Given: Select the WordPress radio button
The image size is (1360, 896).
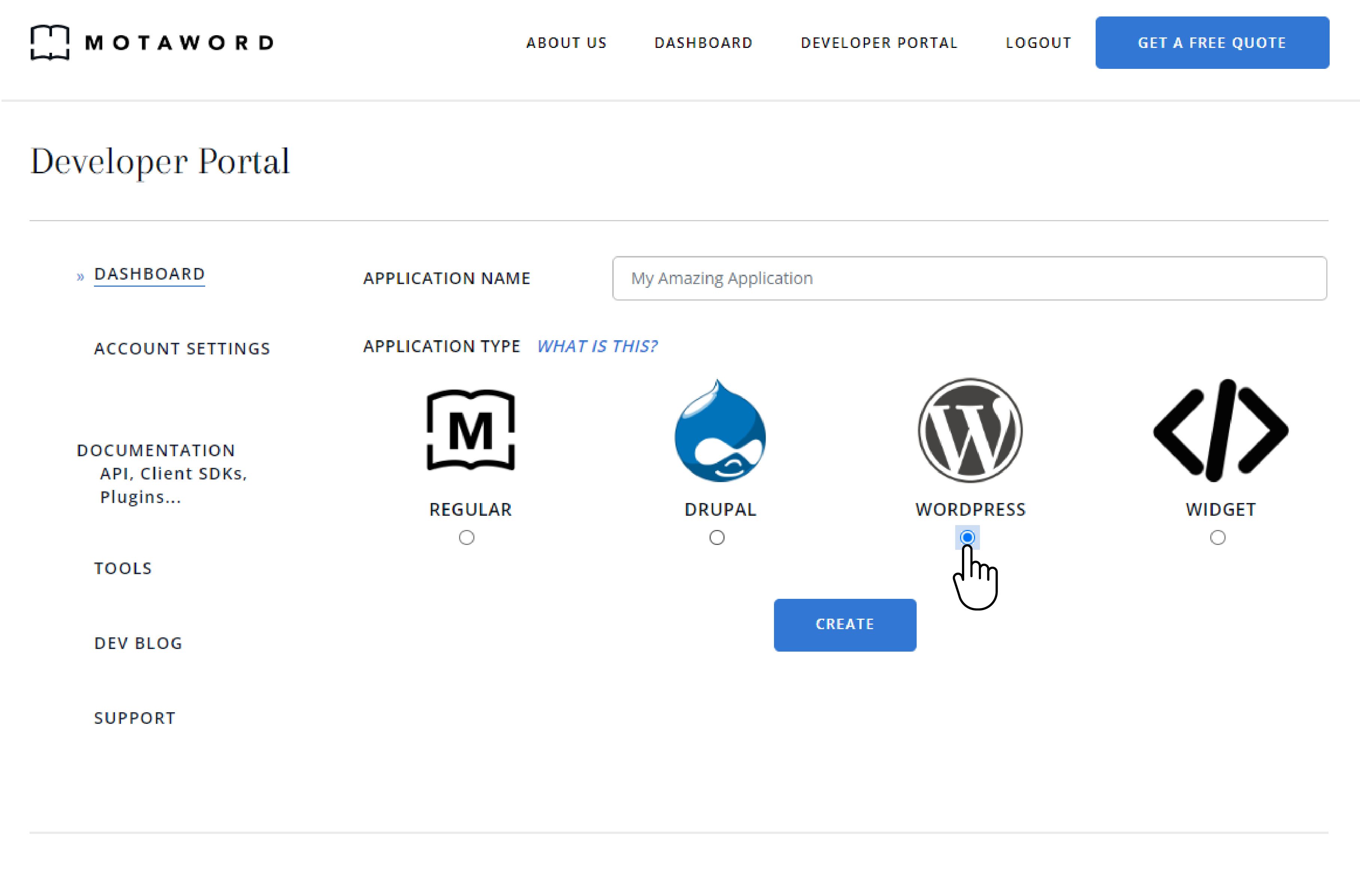Looking at the screenshot, I should pyautogui.click(x=967, y=537).
